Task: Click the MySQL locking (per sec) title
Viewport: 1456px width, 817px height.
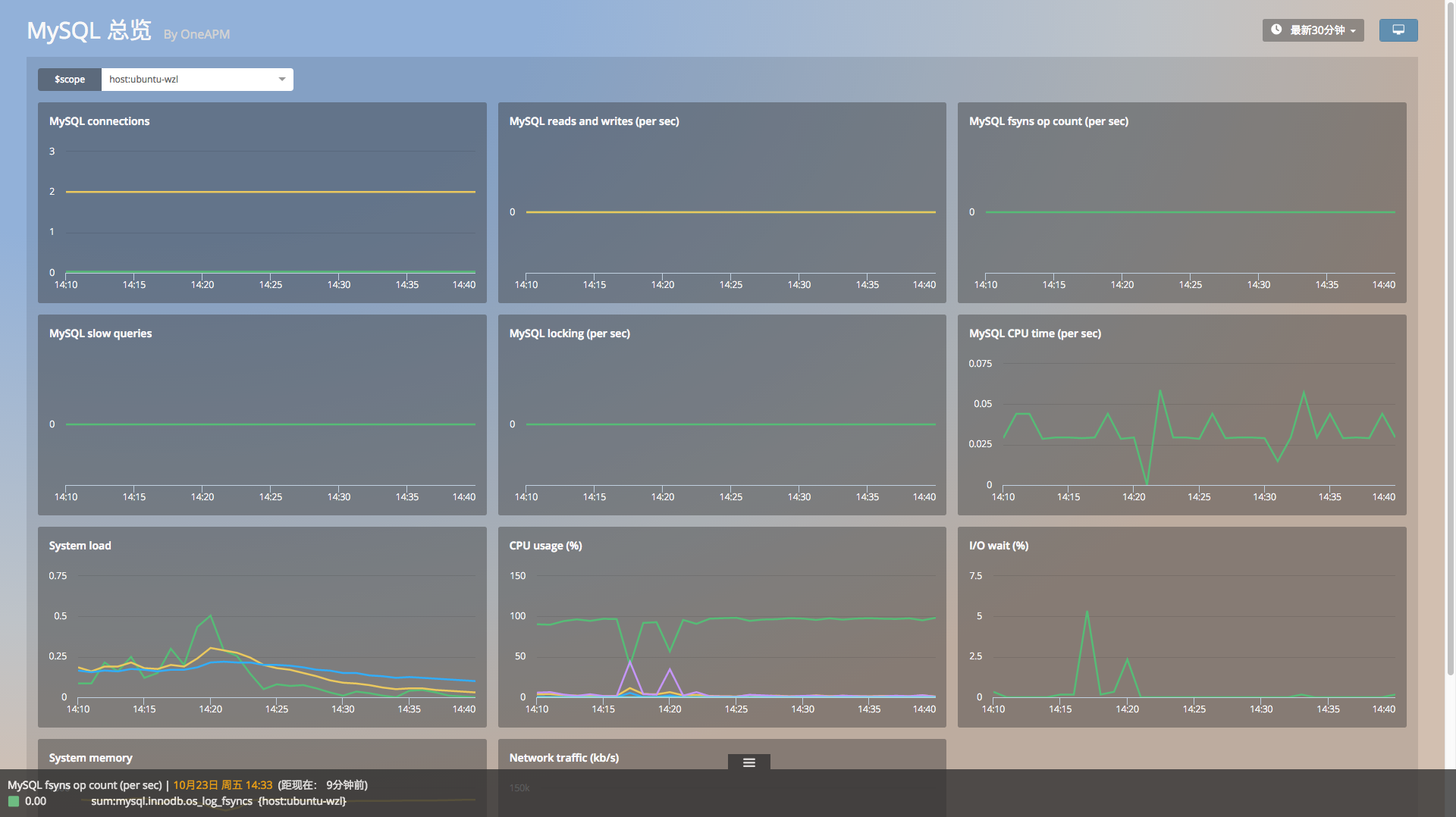Action: pos(570,333)
